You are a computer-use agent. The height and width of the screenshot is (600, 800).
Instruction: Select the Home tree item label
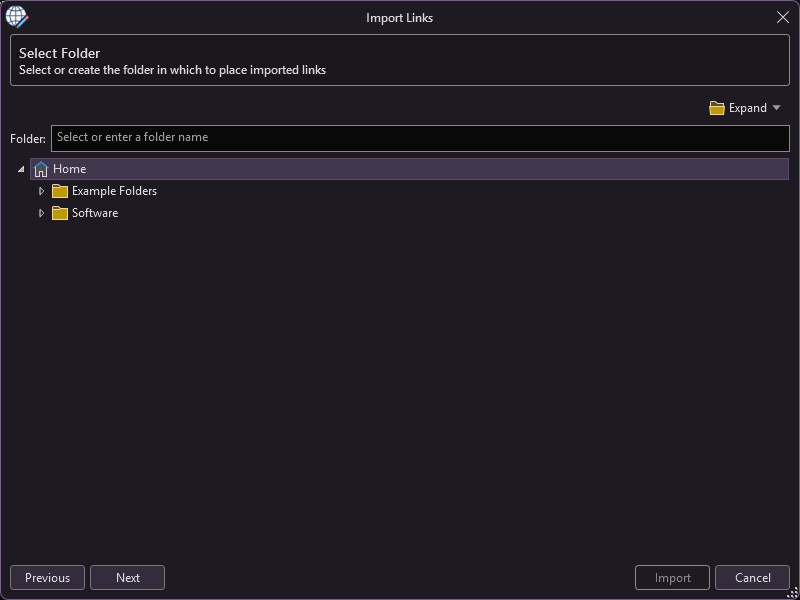[x=69, y=169]
